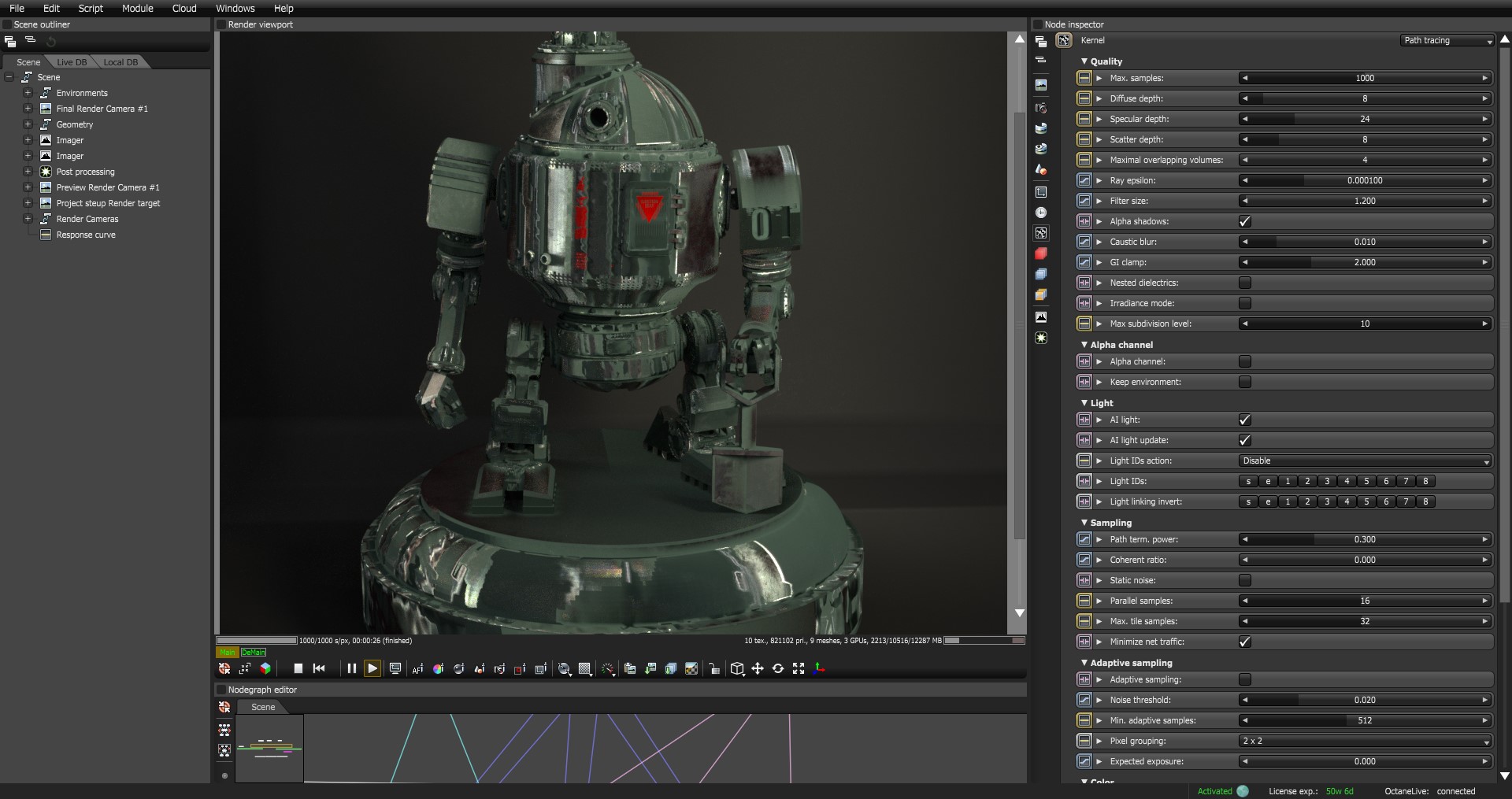Select the white balance color picker icon
The height and width of the screenshot is (799, 1512).
(439, 668)
